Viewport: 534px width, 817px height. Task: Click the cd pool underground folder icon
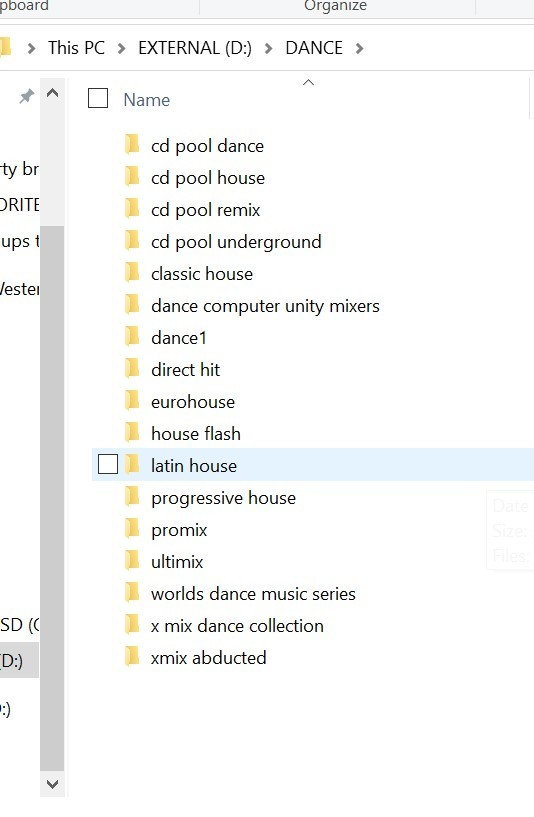click(x=132, y=241)
